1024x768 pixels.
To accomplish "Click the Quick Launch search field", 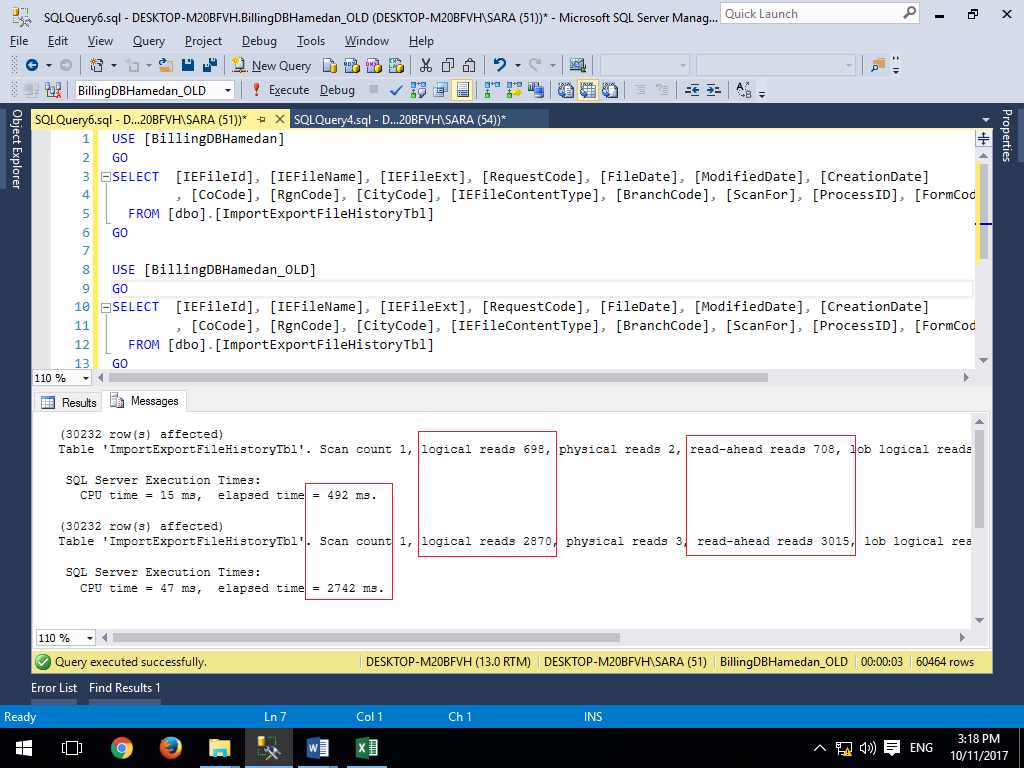I will 810,14.
